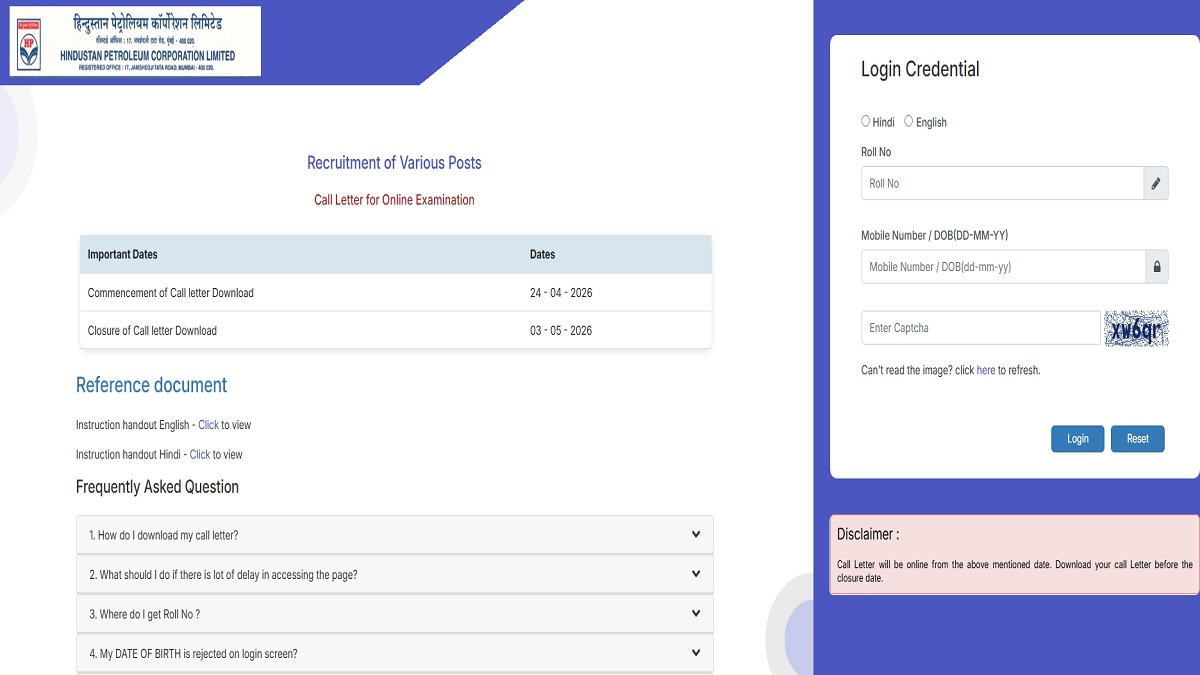Screen dimensions: 1200x675
Task: Expand the 'How do I download my call letter?' FAQ
Action: tap(394, 535)
